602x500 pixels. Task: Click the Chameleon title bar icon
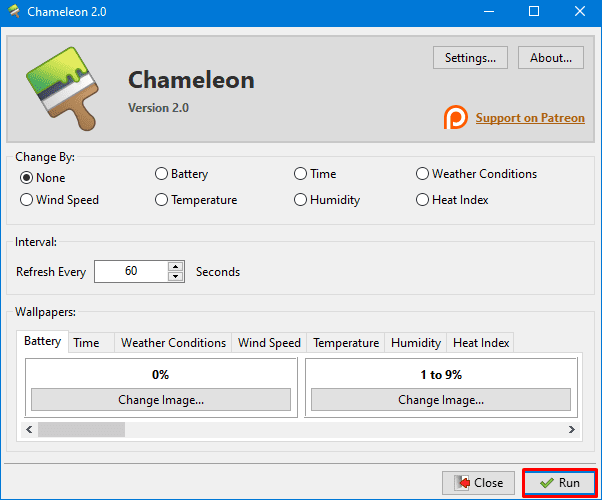[14, 12]
